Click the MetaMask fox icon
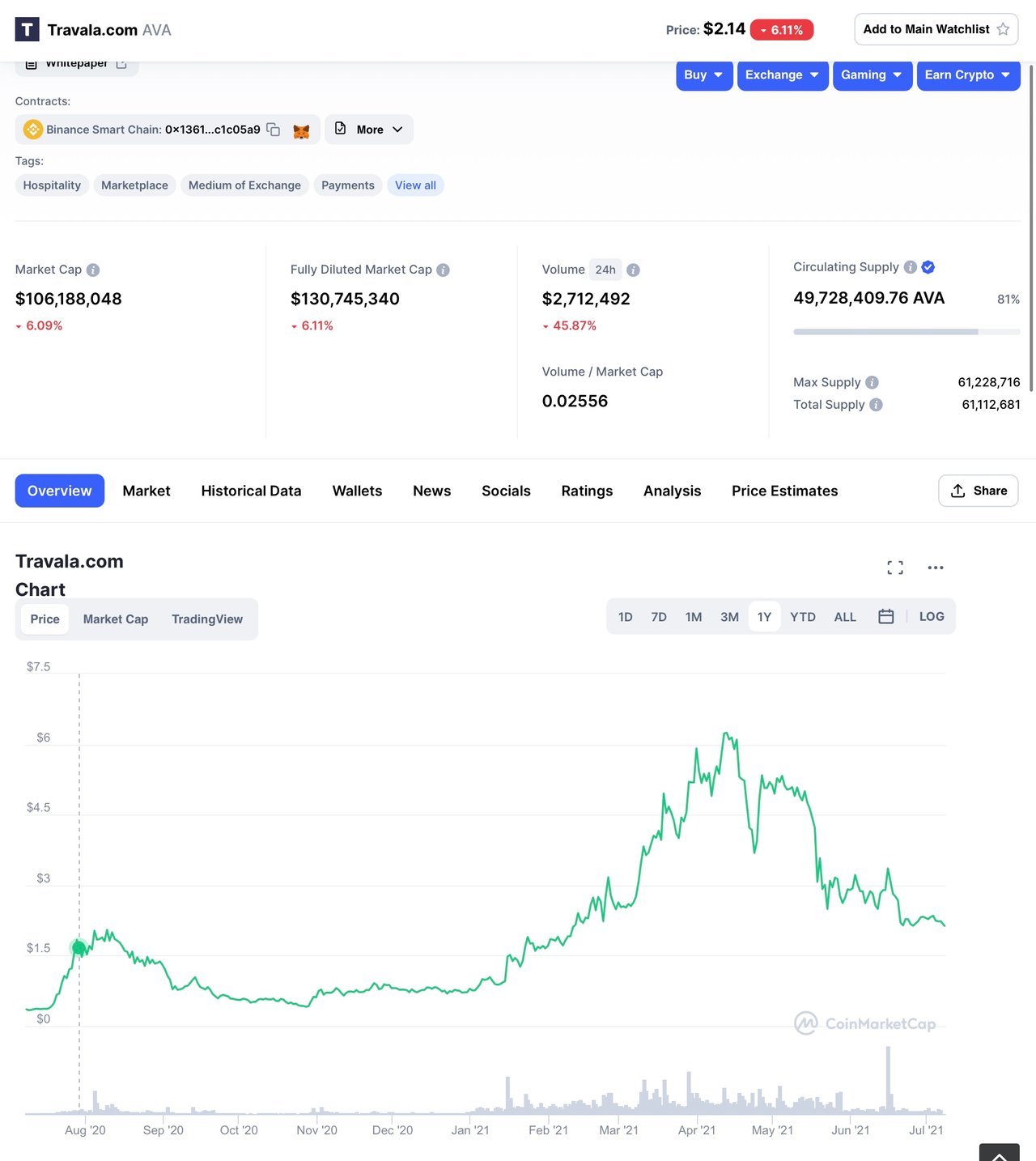Screen dimensions: 1036x1161 (x=301, y=130)
